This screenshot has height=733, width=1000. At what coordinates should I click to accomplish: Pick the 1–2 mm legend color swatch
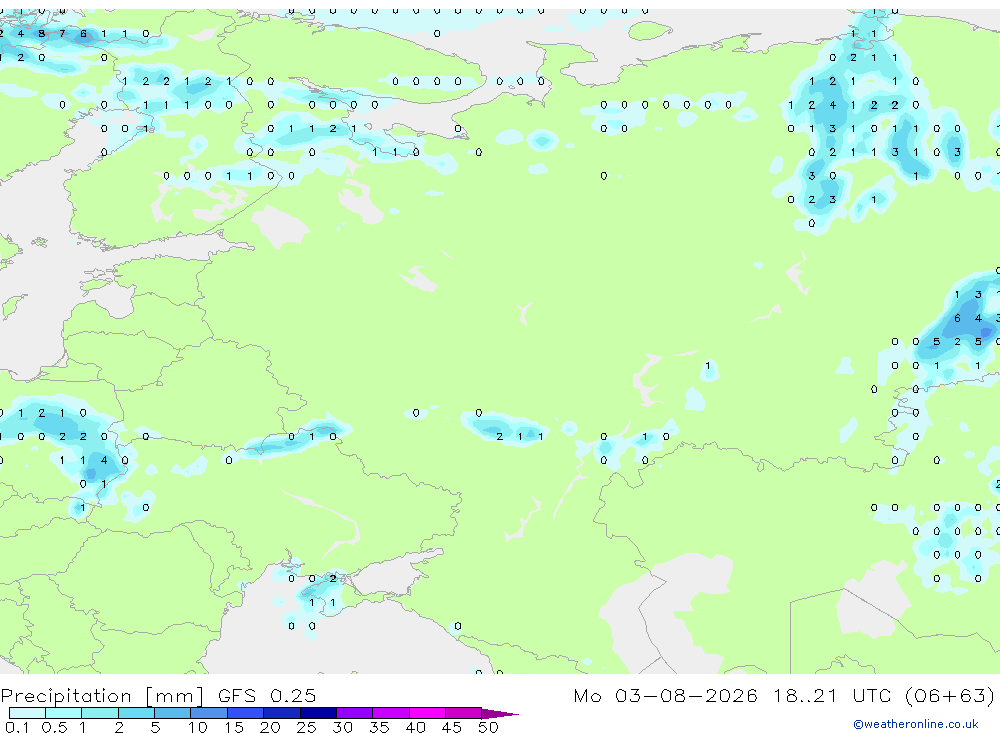pos(99,713)
